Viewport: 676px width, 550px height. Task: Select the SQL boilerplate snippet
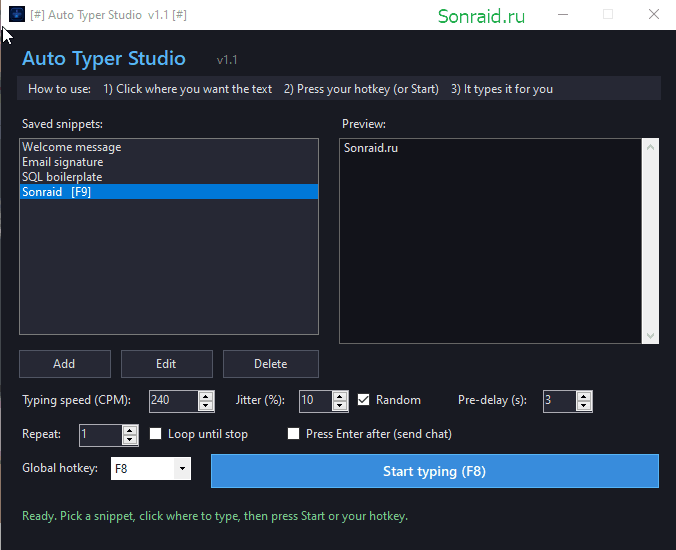click(x=169, y=177)
